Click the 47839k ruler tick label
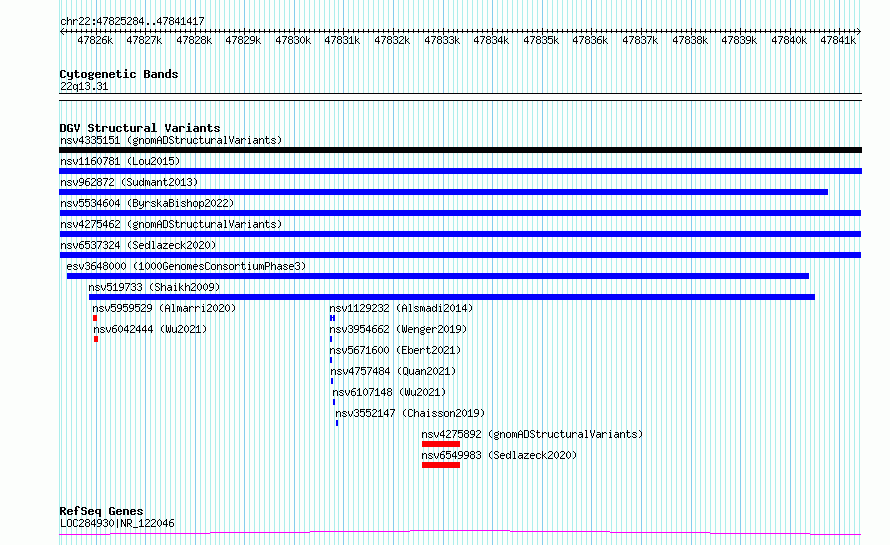 (739, 40)
